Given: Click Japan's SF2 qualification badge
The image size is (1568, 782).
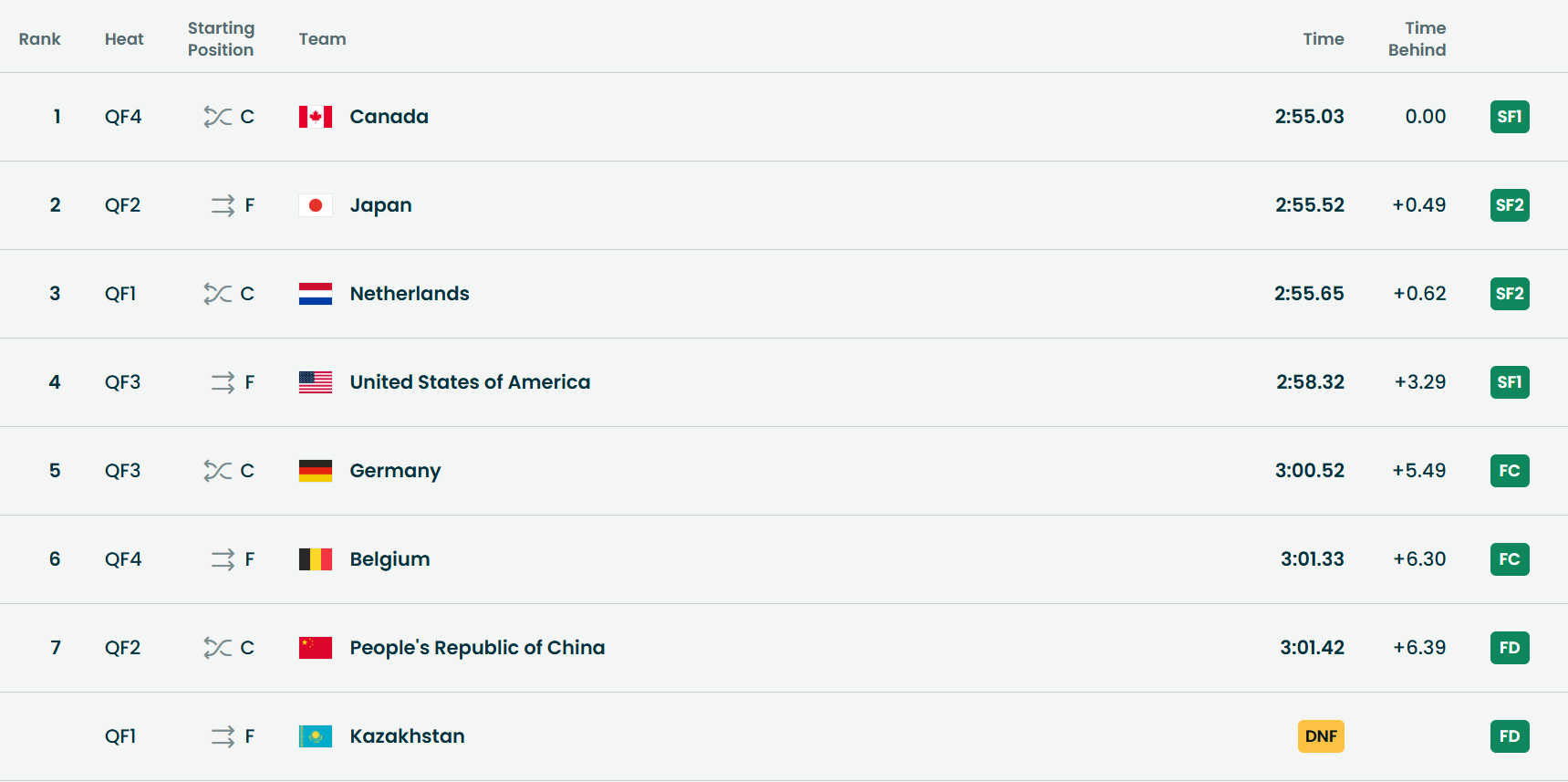Looking at the screenshot, I should [x=1510, y=205].
